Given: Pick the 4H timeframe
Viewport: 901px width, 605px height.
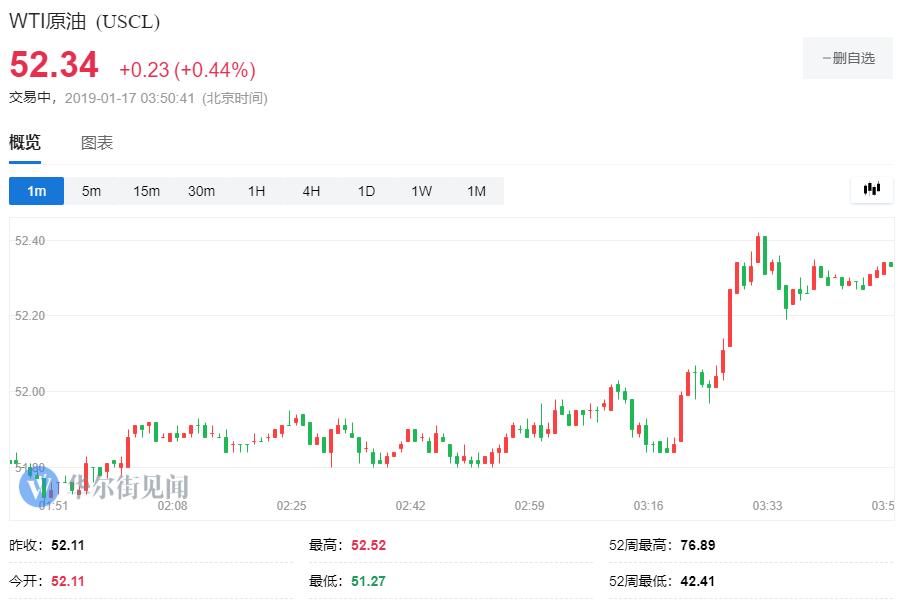Looking at the screenshot, I should click(311, 191).
